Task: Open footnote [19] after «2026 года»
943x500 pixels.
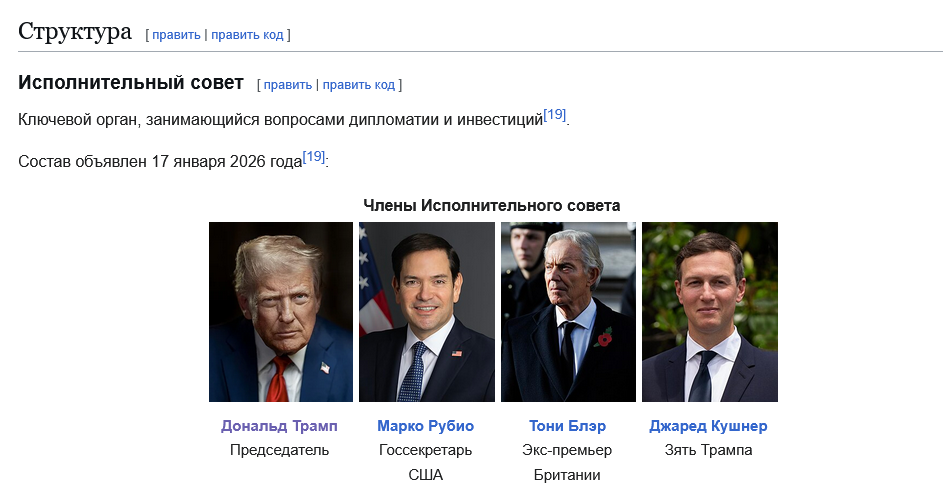Action: [313, 156]
